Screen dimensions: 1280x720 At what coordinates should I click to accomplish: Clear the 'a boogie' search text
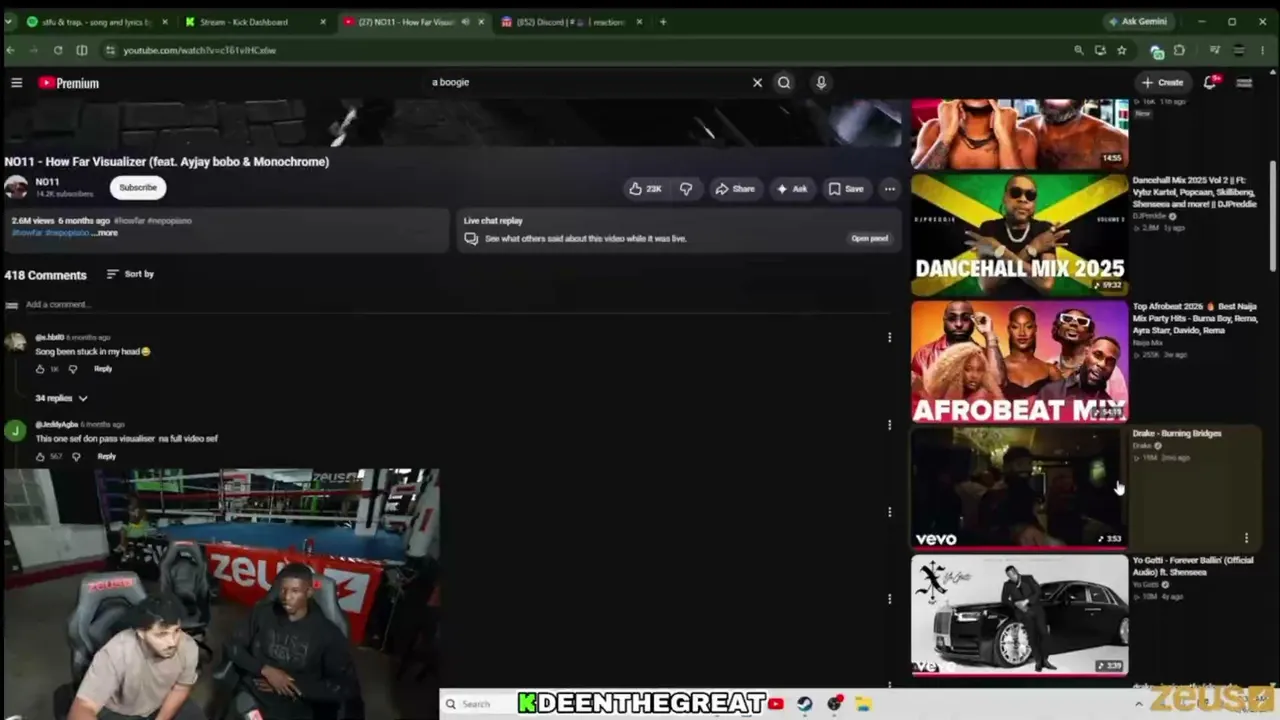click(x=757, y=83)
